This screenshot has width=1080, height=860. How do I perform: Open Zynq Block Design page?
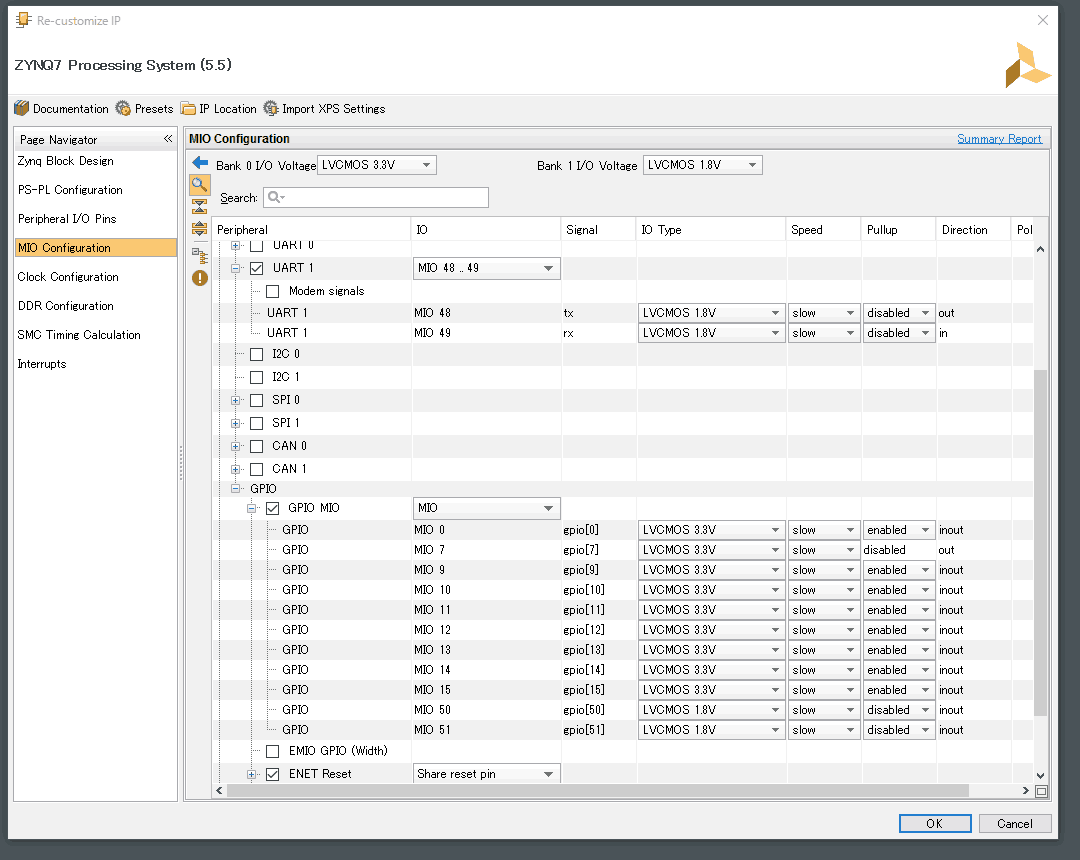(65, 161)
